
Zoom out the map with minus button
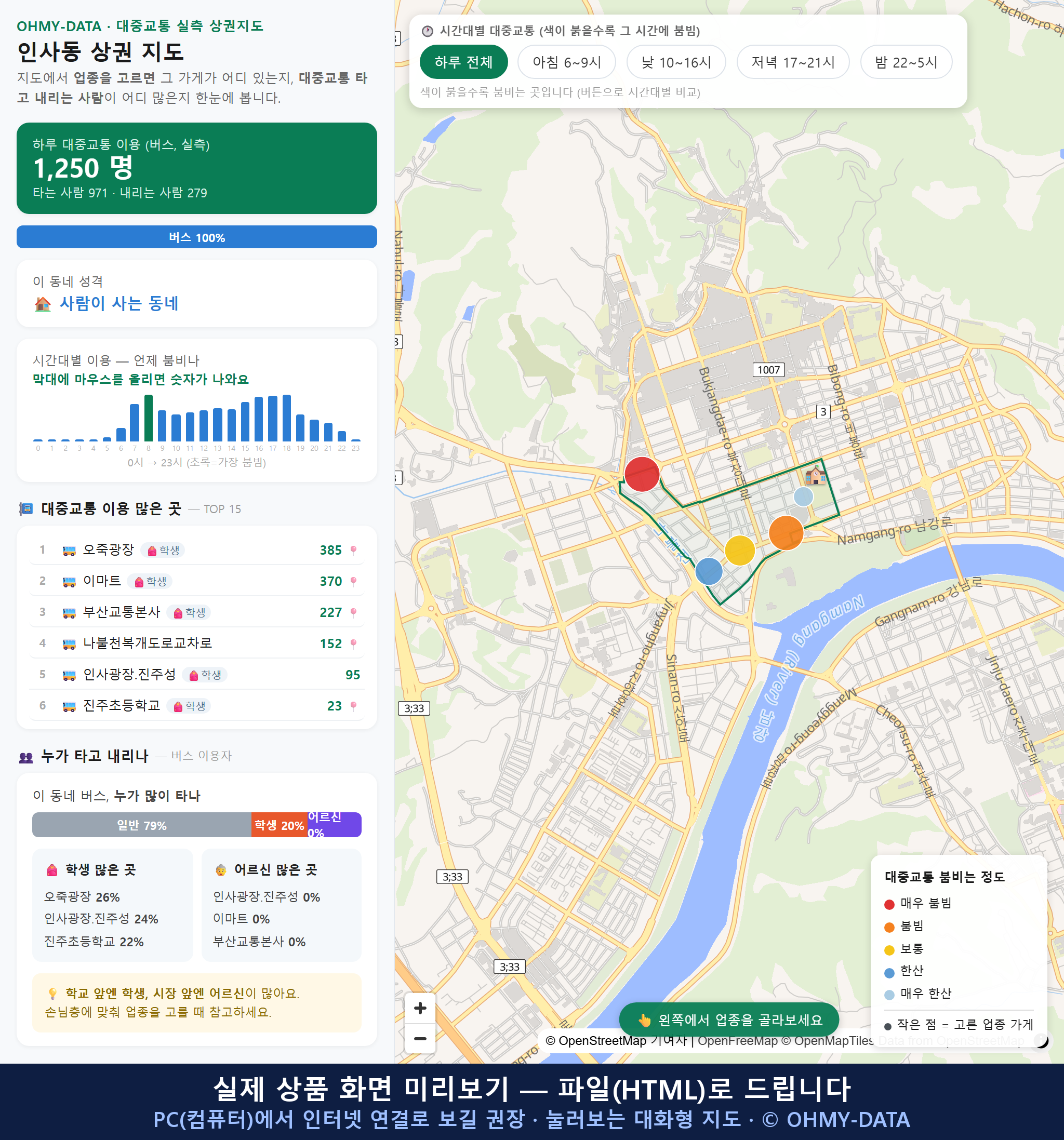pyautogui.click(x=420, y=1039)
